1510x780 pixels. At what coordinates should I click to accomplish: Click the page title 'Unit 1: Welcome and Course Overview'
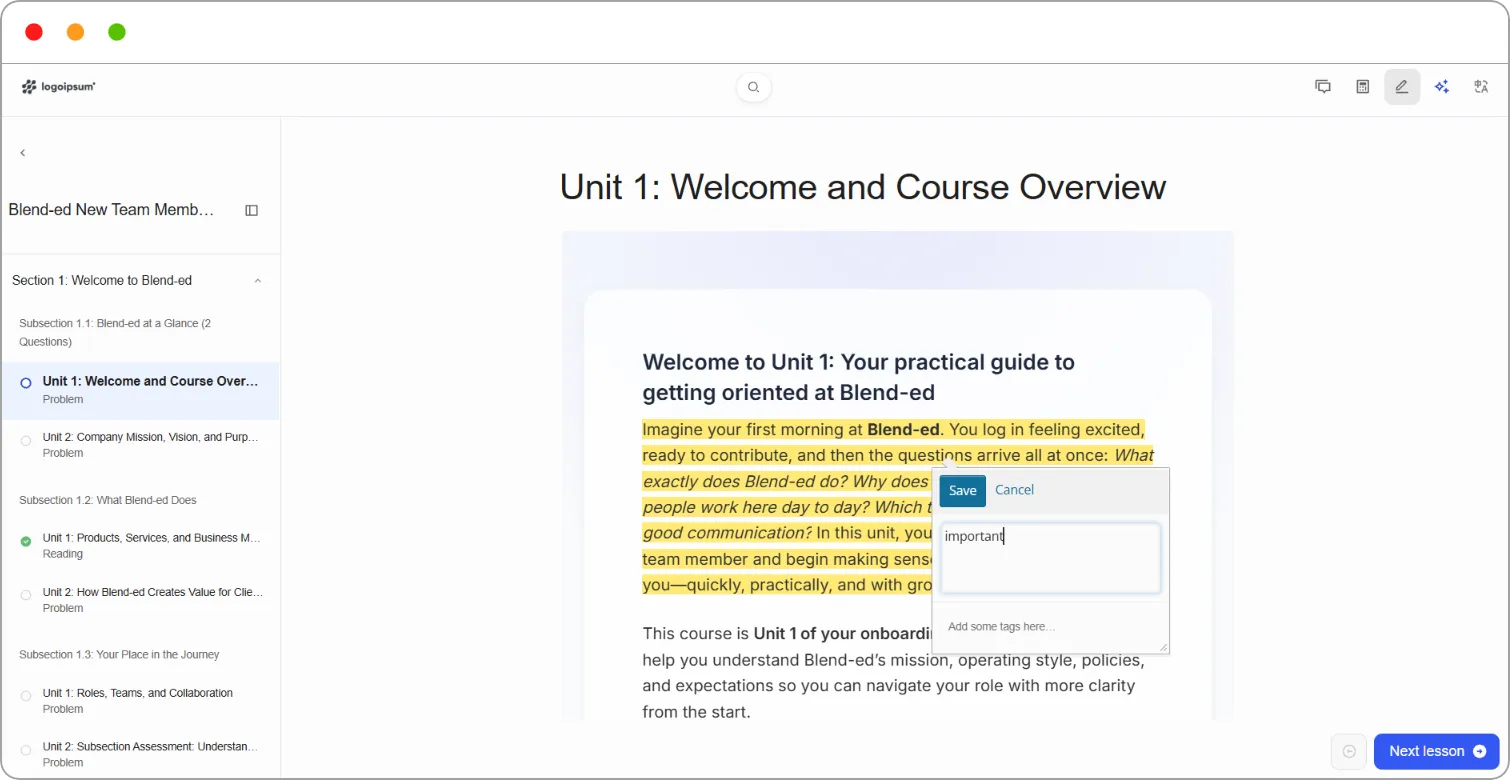[862, 187]
